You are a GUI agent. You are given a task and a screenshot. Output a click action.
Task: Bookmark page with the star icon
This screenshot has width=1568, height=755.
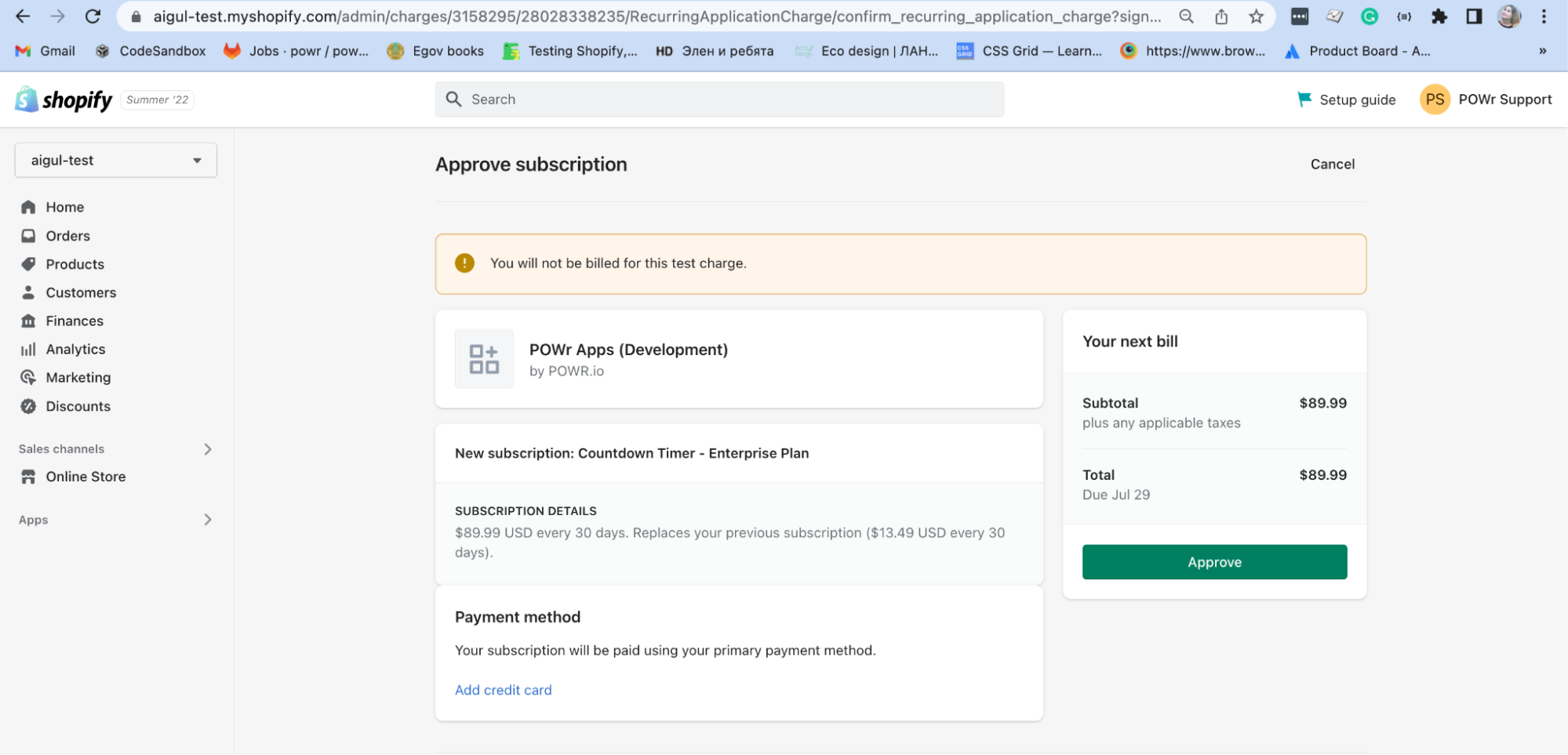pyautogui.click(x=1256, y=16)
